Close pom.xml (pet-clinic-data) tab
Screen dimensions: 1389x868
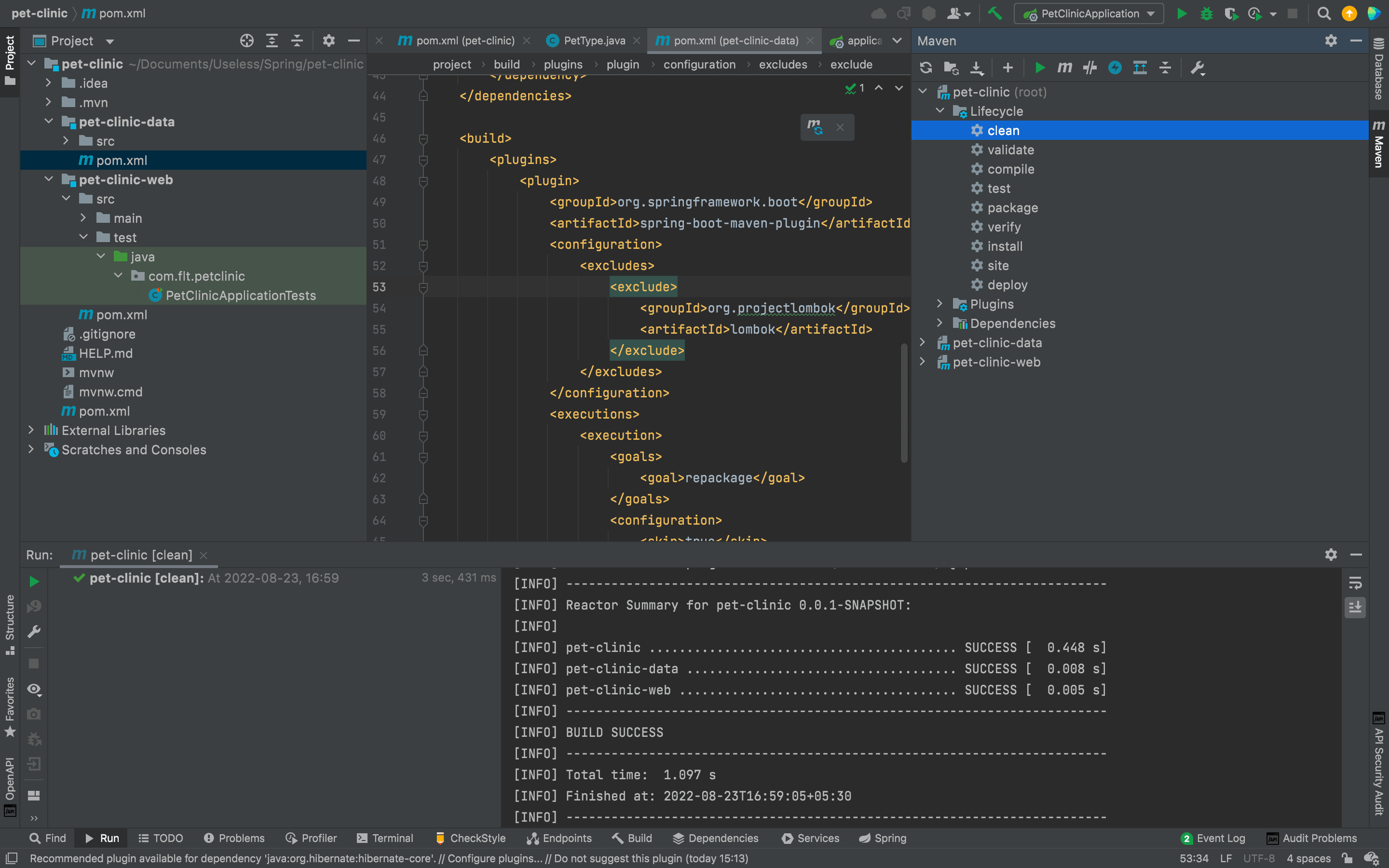click(x=810, y=41)
